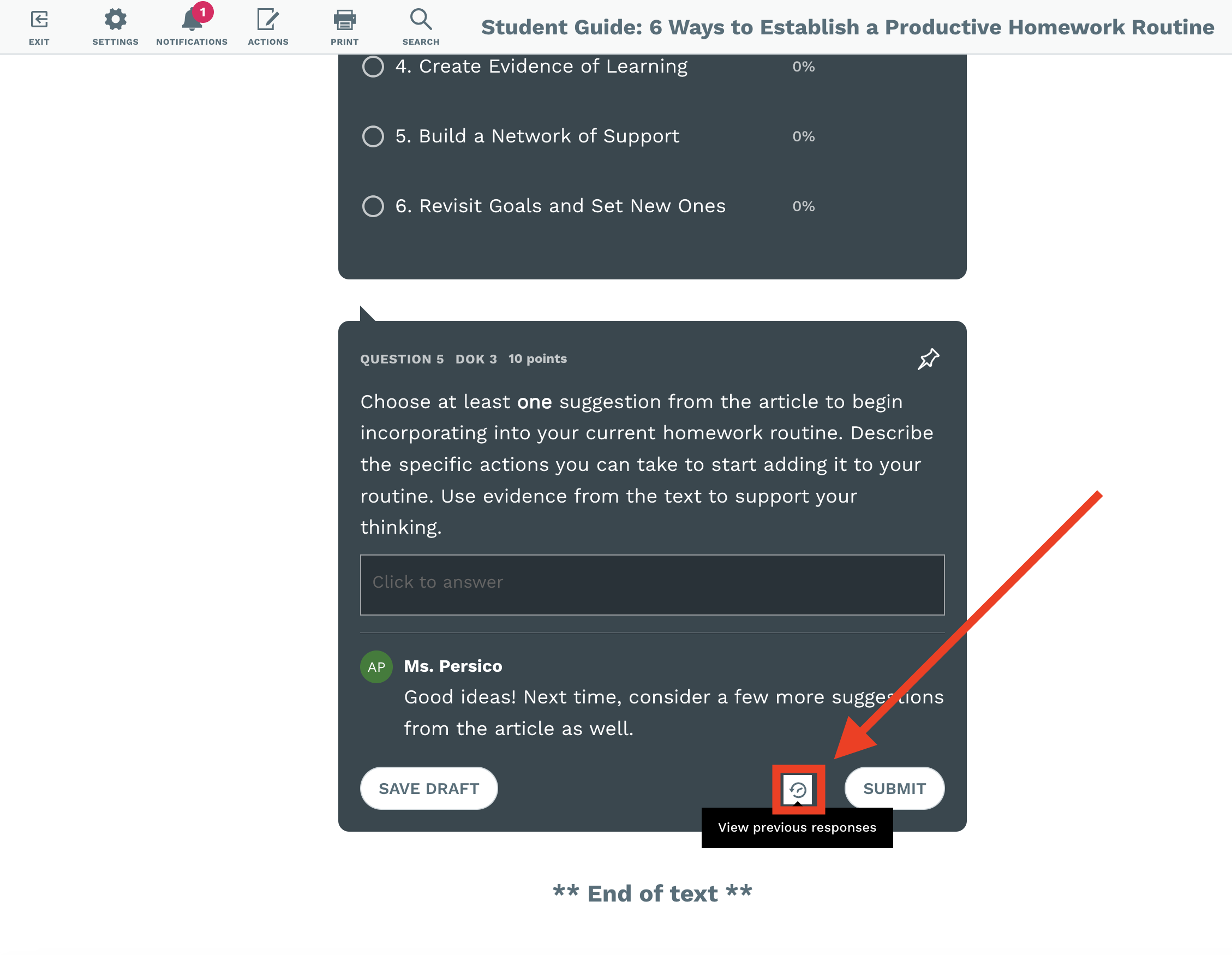The height and width of the screenshot is (955, 1232).
Task: Click the Student Guide page title
Action: [847, 27]
